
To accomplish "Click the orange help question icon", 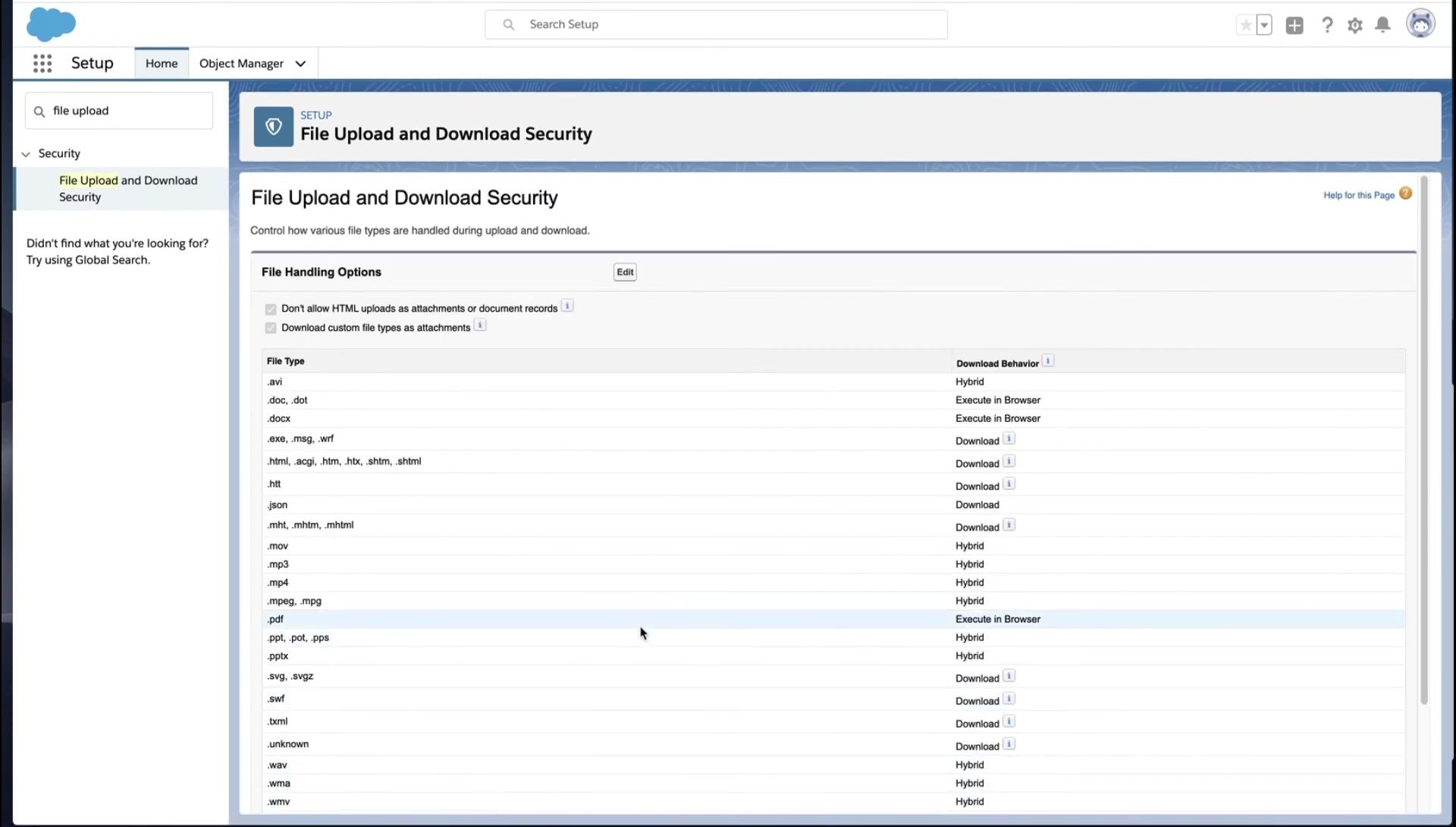I will coord(1405,193).
